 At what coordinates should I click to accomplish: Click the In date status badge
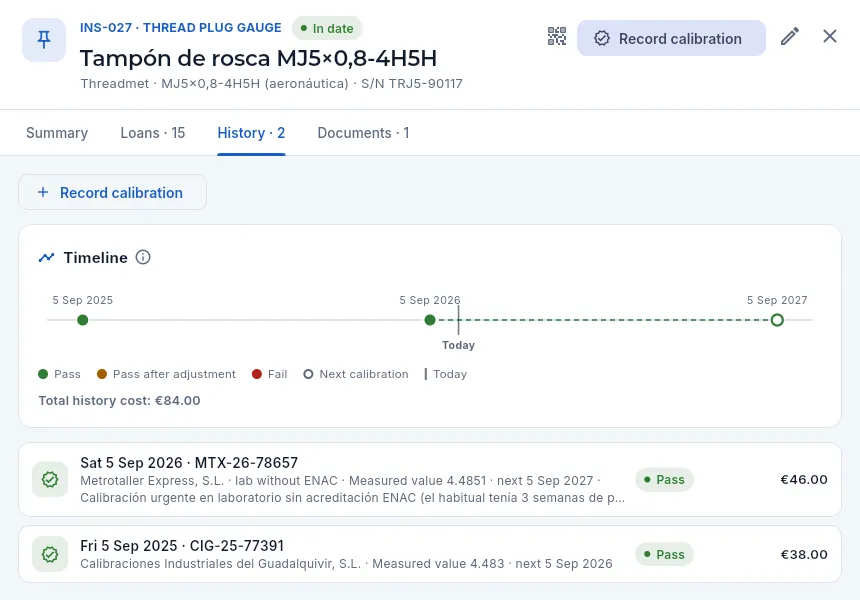coord(327,28)
